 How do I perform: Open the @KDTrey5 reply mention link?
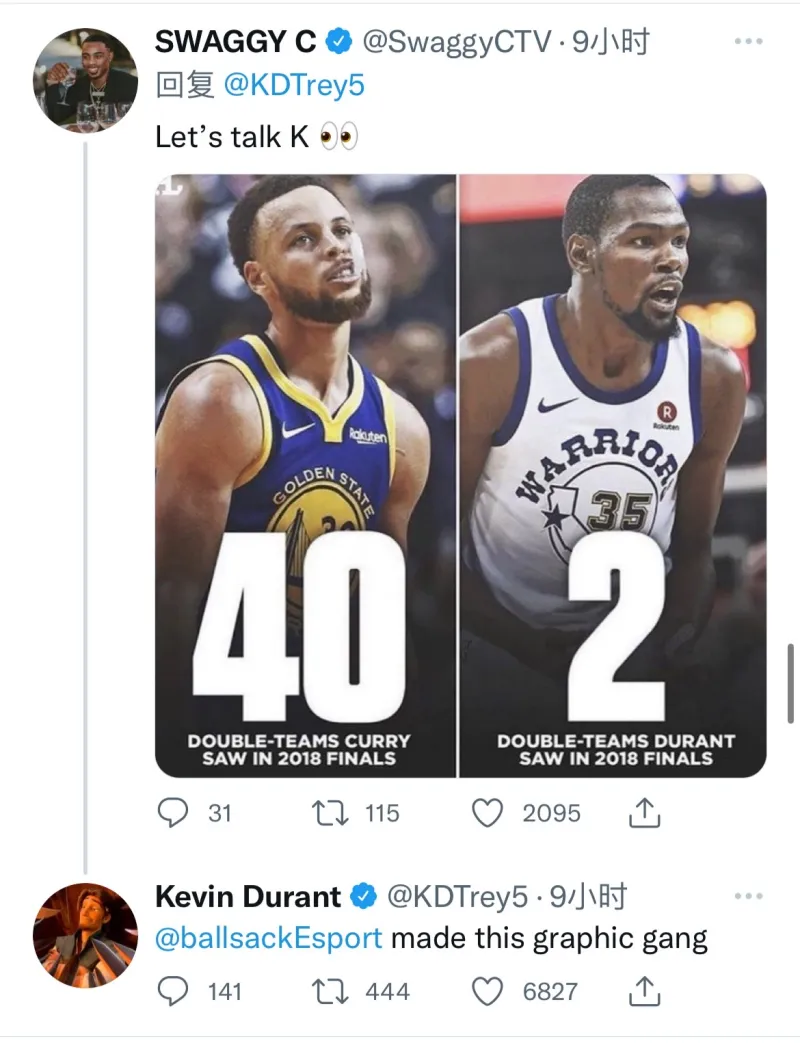pos(294,86)
